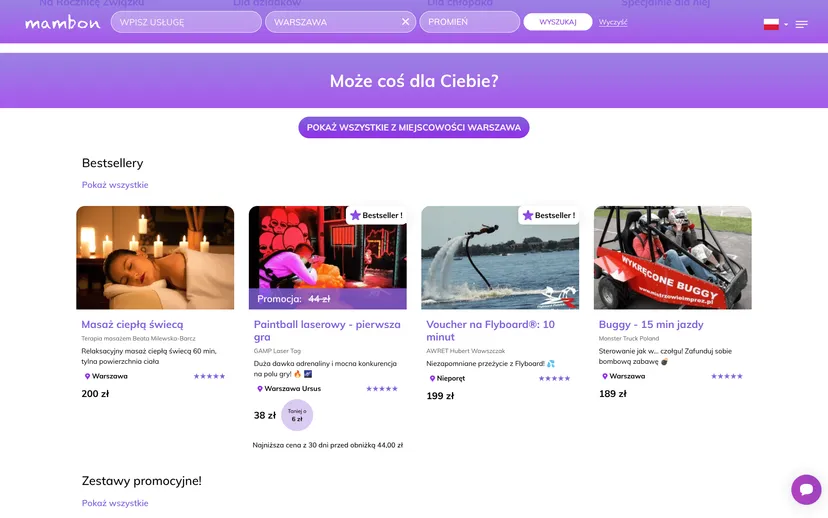This screenshot has height=518, width=828.
Task: Click 'Nieporęt' location text
Action: tap(451, 379)
